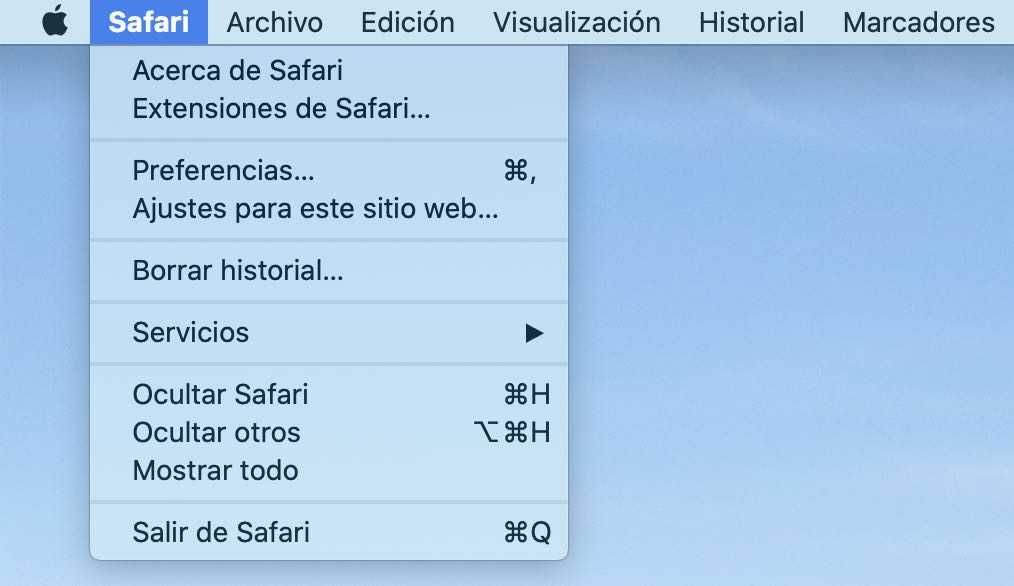Click Mostrar todo
1014x586 pixels.
[x=215, y=470]
